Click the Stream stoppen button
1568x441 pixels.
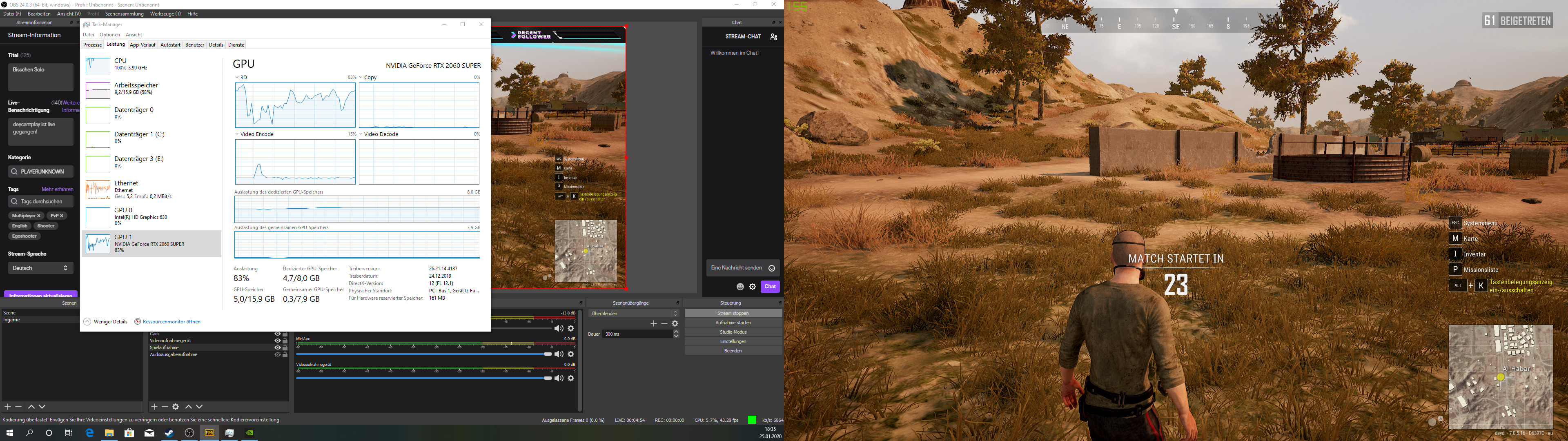(733, 313)
